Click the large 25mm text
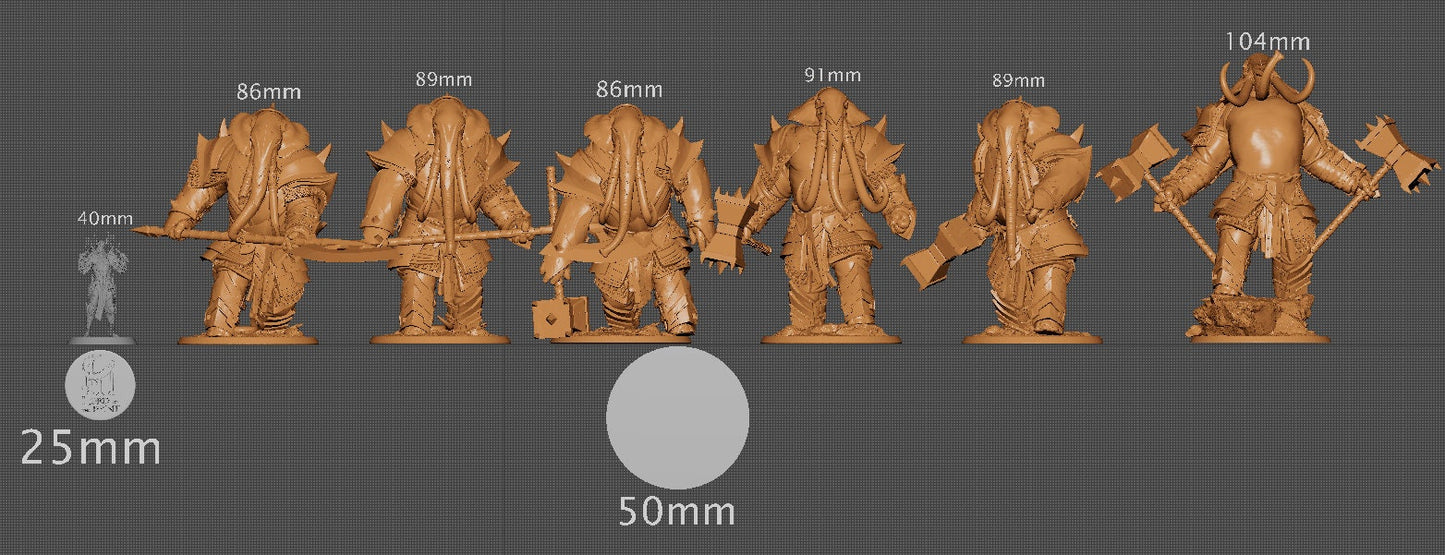 91,449
